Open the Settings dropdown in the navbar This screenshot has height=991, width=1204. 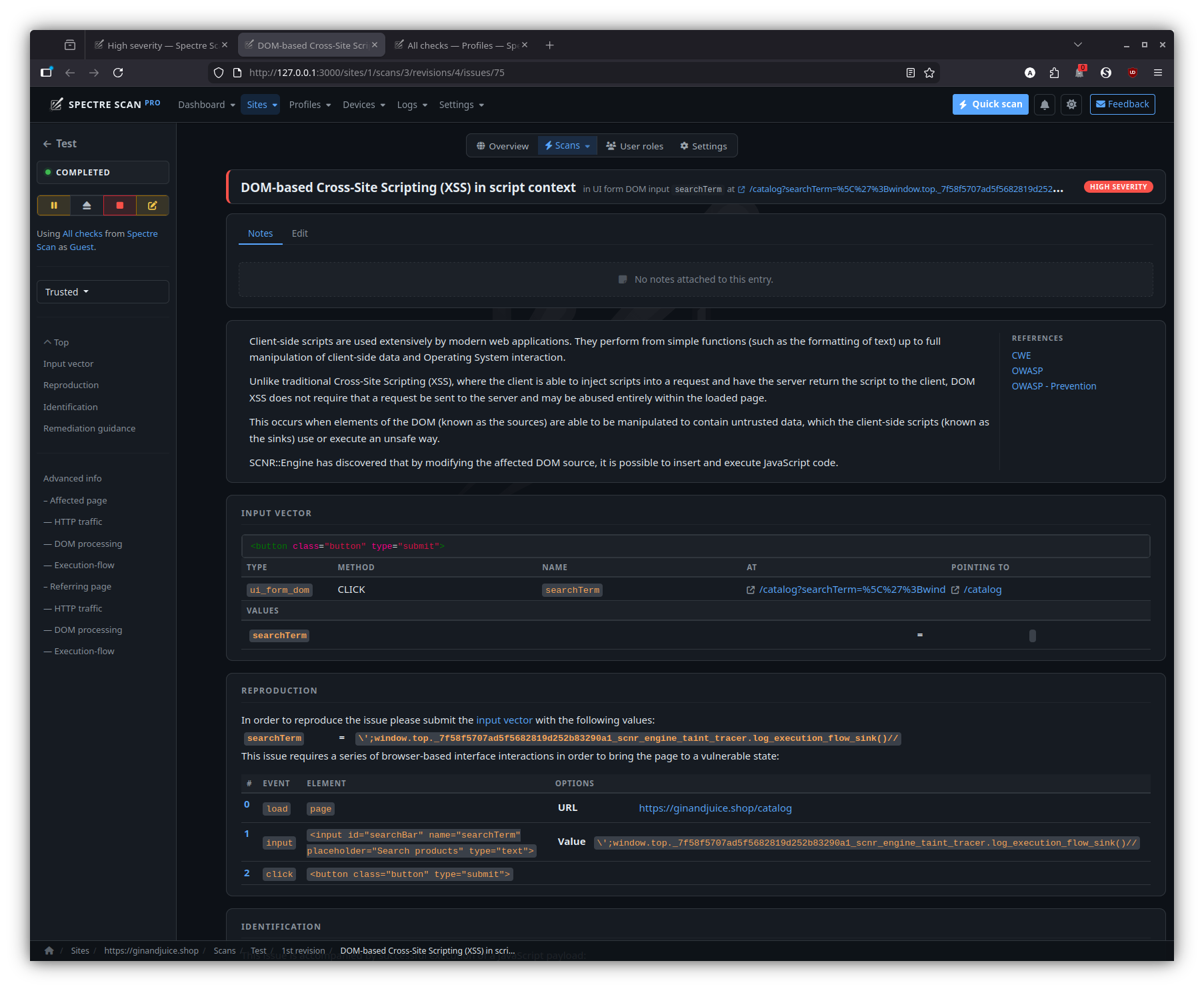[x=461, y=105]
